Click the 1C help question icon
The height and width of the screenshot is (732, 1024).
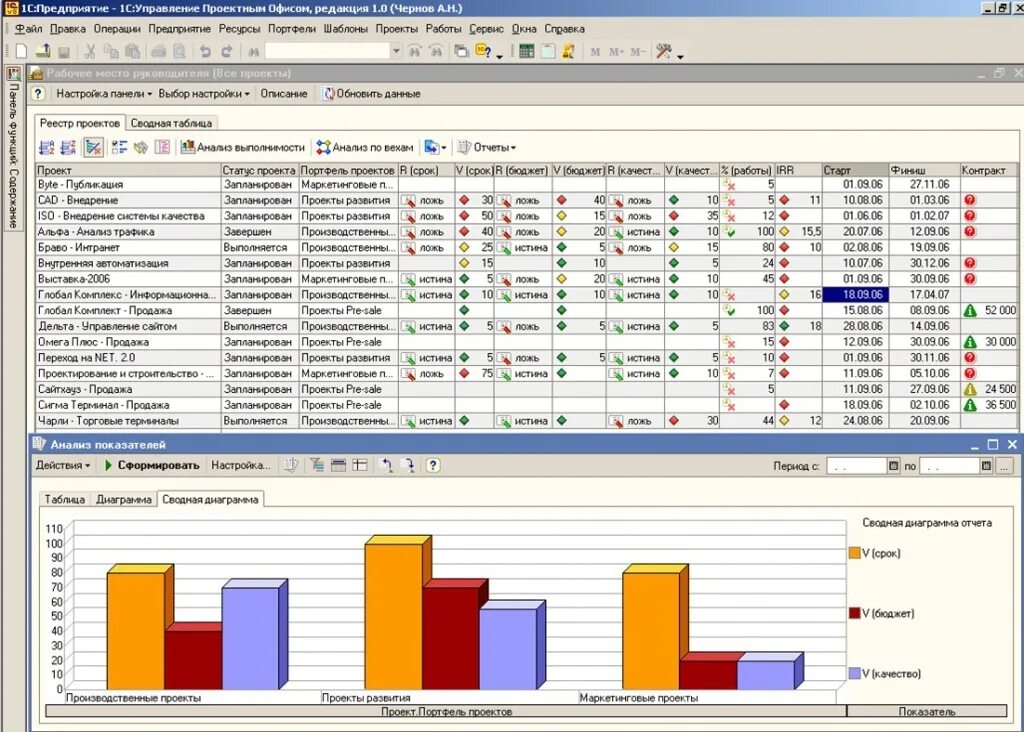pyautogui.click(x=483, y=52)
